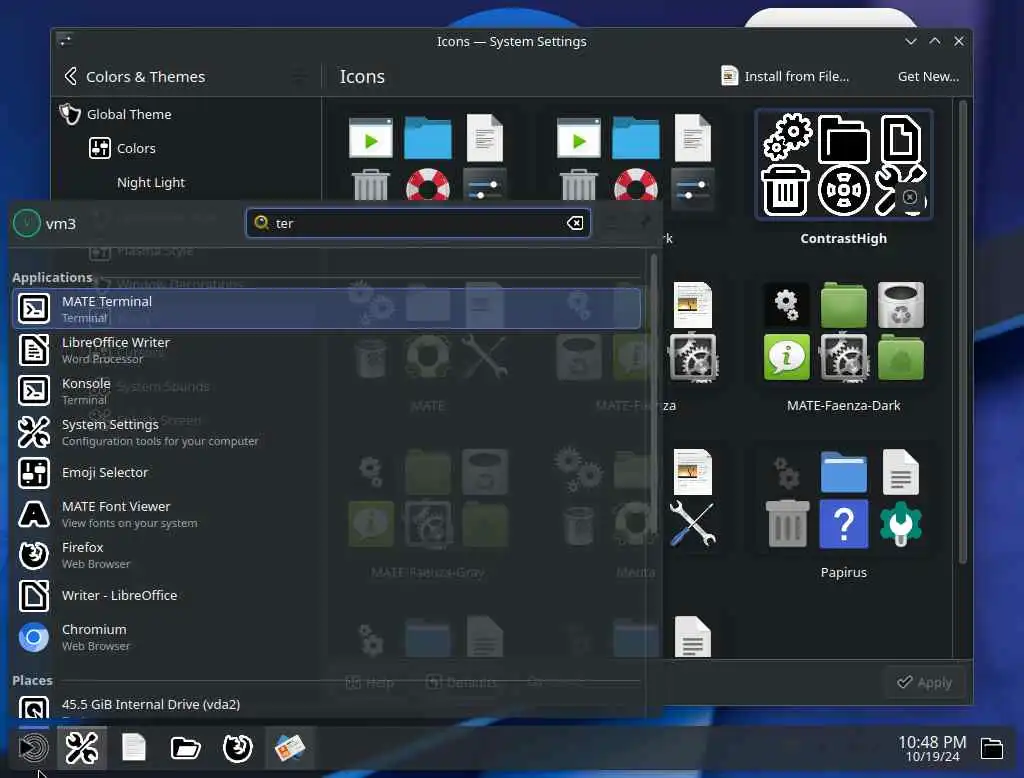Image resolution: width=1024 pixels, height=778 pixels.
Task: Open file manager from taskbar
Action: pyautogui.click(x=185, y=748)
